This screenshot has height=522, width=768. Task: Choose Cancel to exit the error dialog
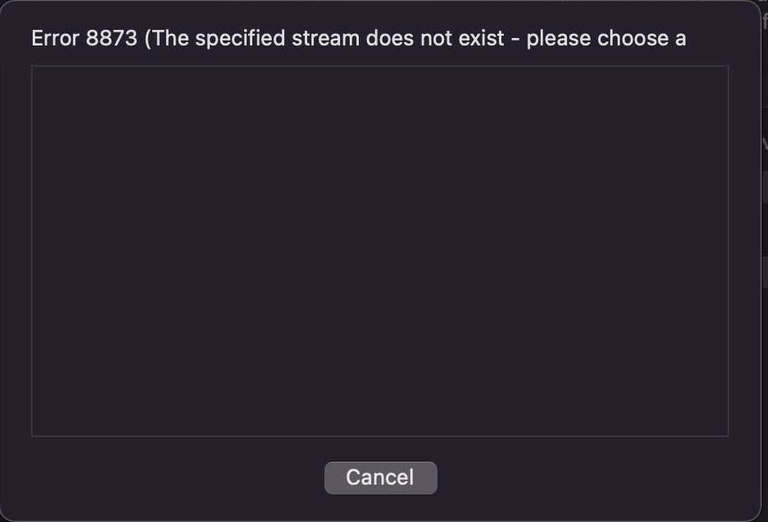[x=380, y=478]
